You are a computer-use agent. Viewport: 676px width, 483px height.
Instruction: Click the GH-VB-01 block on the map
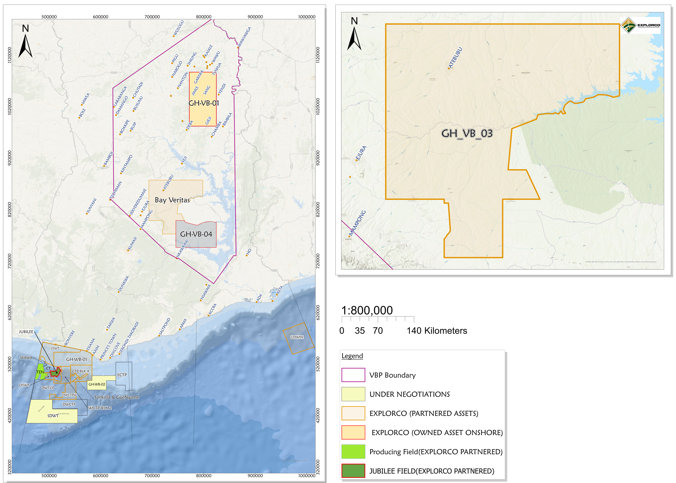pyautogui.click(x=203, y=100)
